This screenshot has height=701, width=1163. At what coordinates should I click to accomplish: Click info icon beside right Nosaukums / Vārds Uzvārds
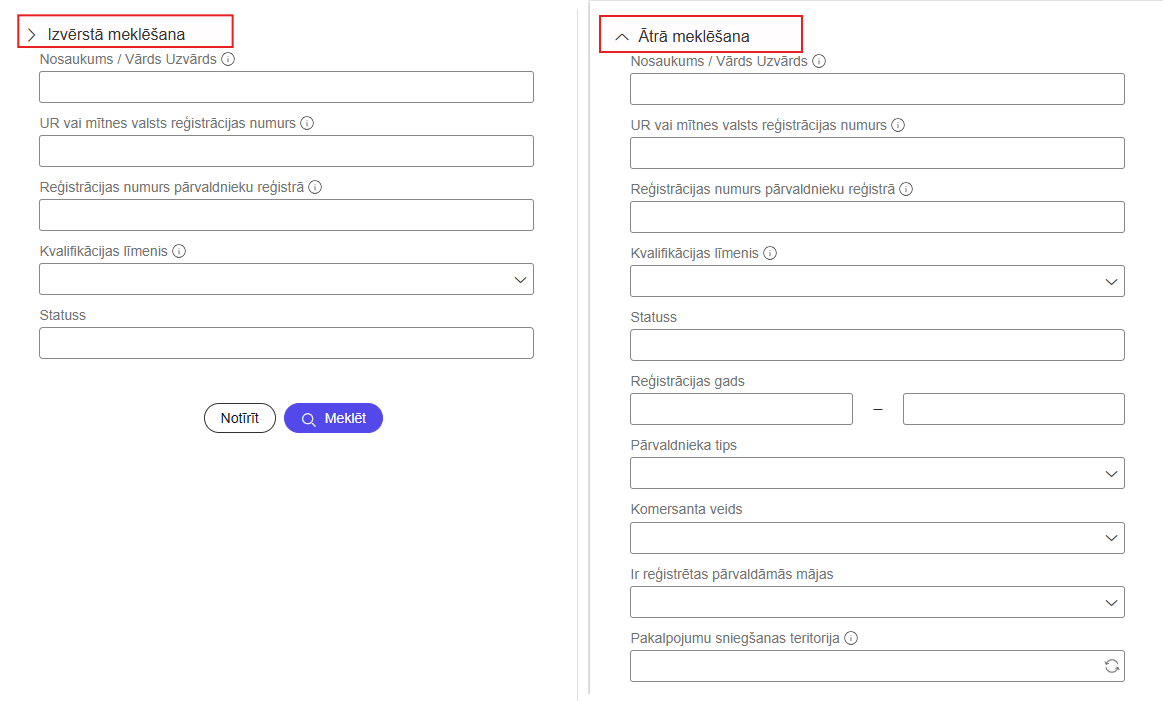click(x=819, y=62)
